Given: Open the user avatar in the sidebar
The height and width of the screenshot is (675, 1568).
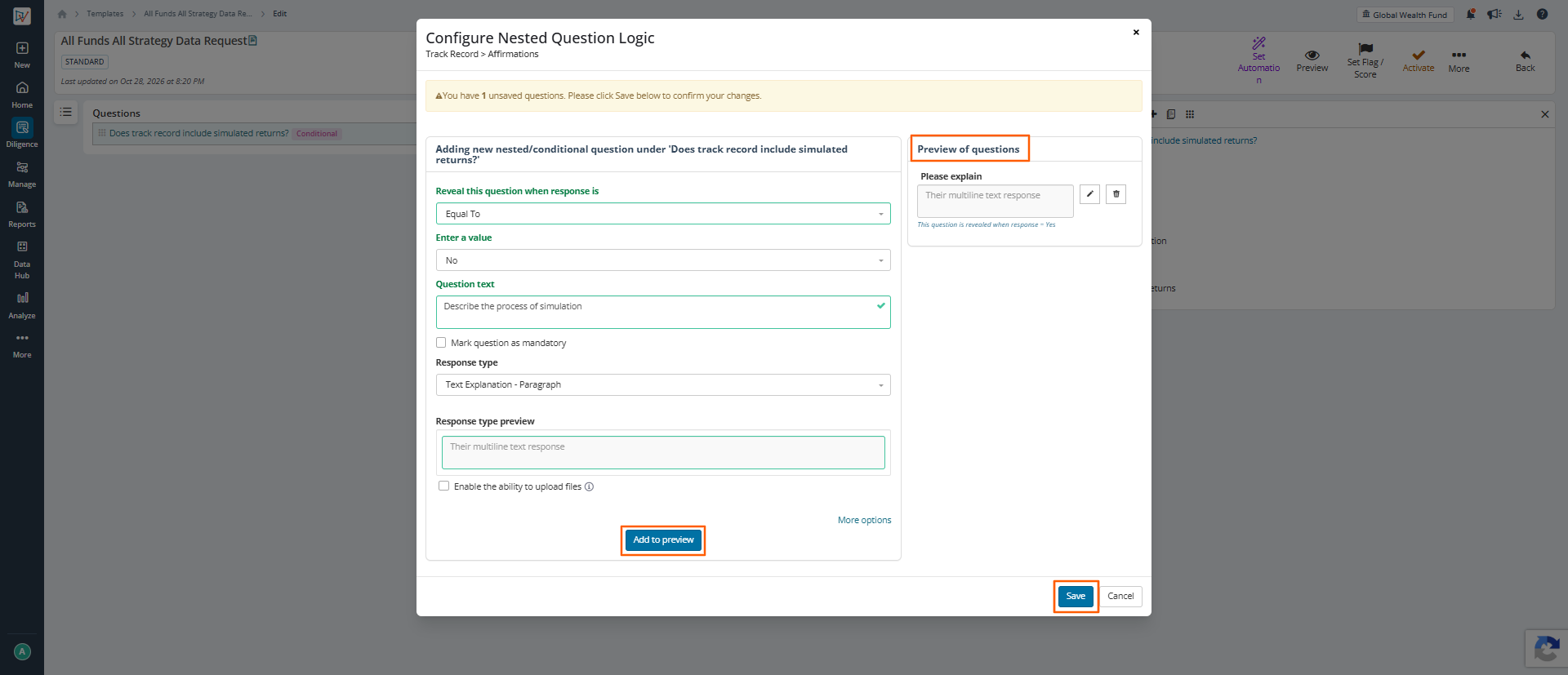Looking at the screenshot, I should tap(22, 651).
